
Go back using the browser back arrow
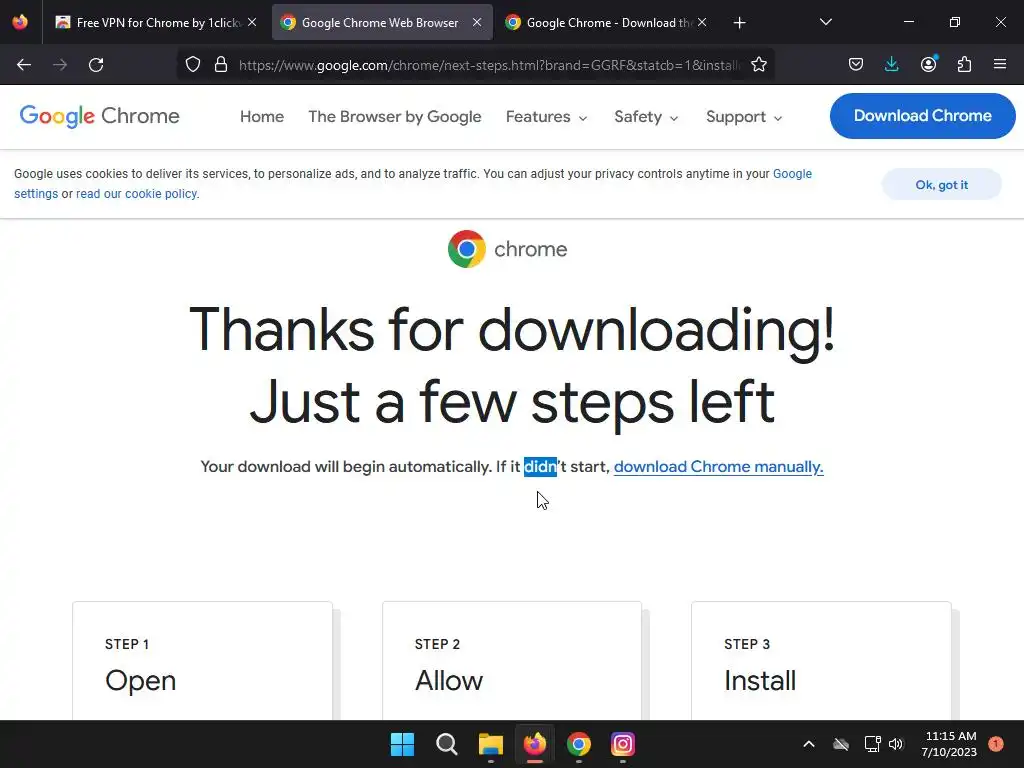coord(24,65)
